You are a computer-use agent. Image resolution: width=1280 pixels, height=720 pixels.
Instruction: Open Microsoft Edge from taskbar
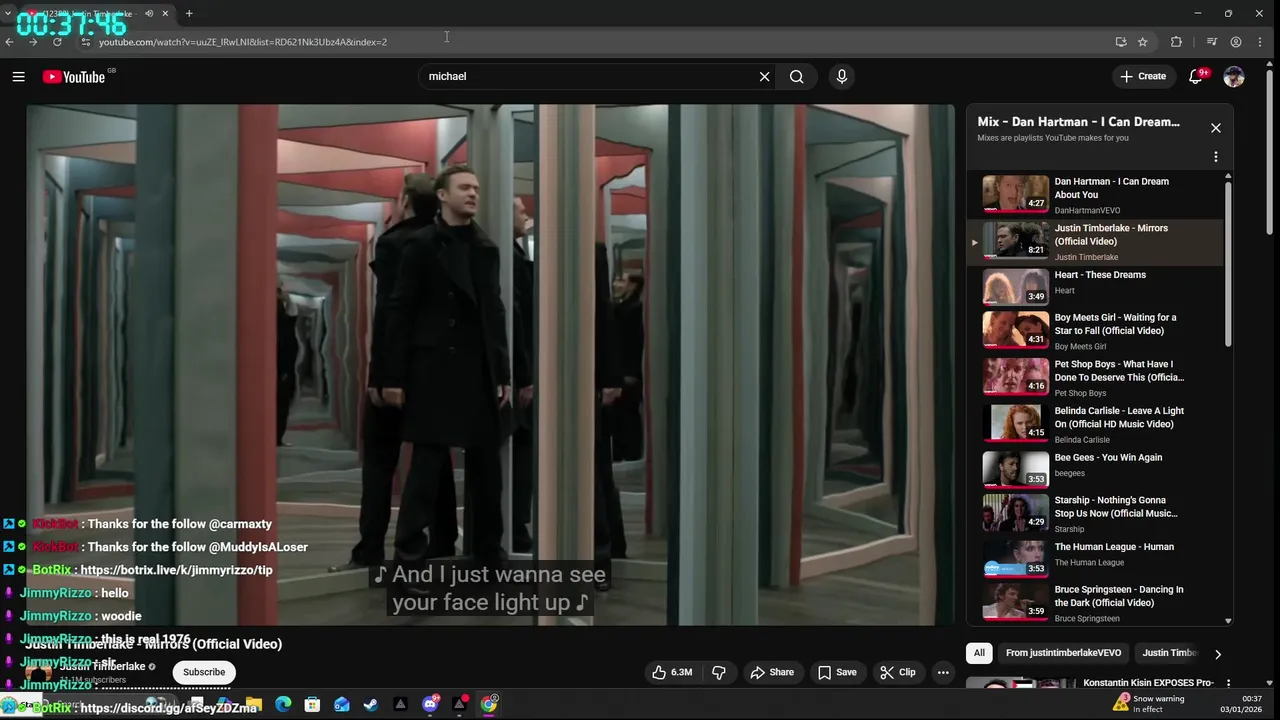click(283, 704)
